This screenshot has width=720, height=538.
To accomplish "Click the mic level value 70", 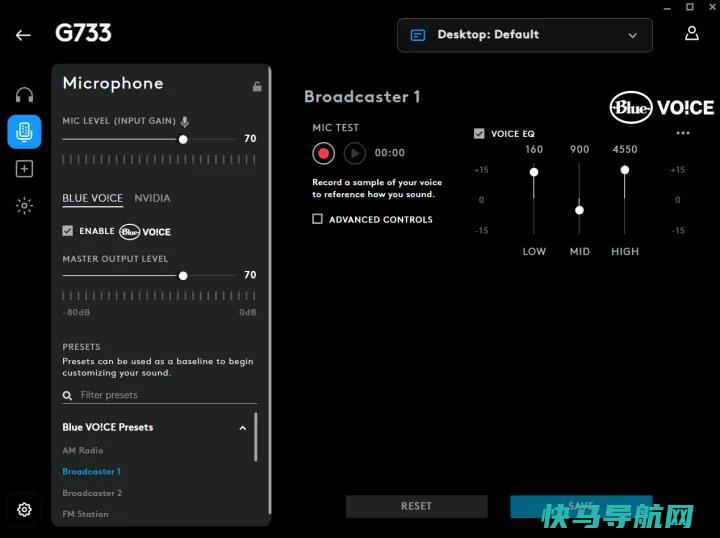I will [x=250, y=138].
